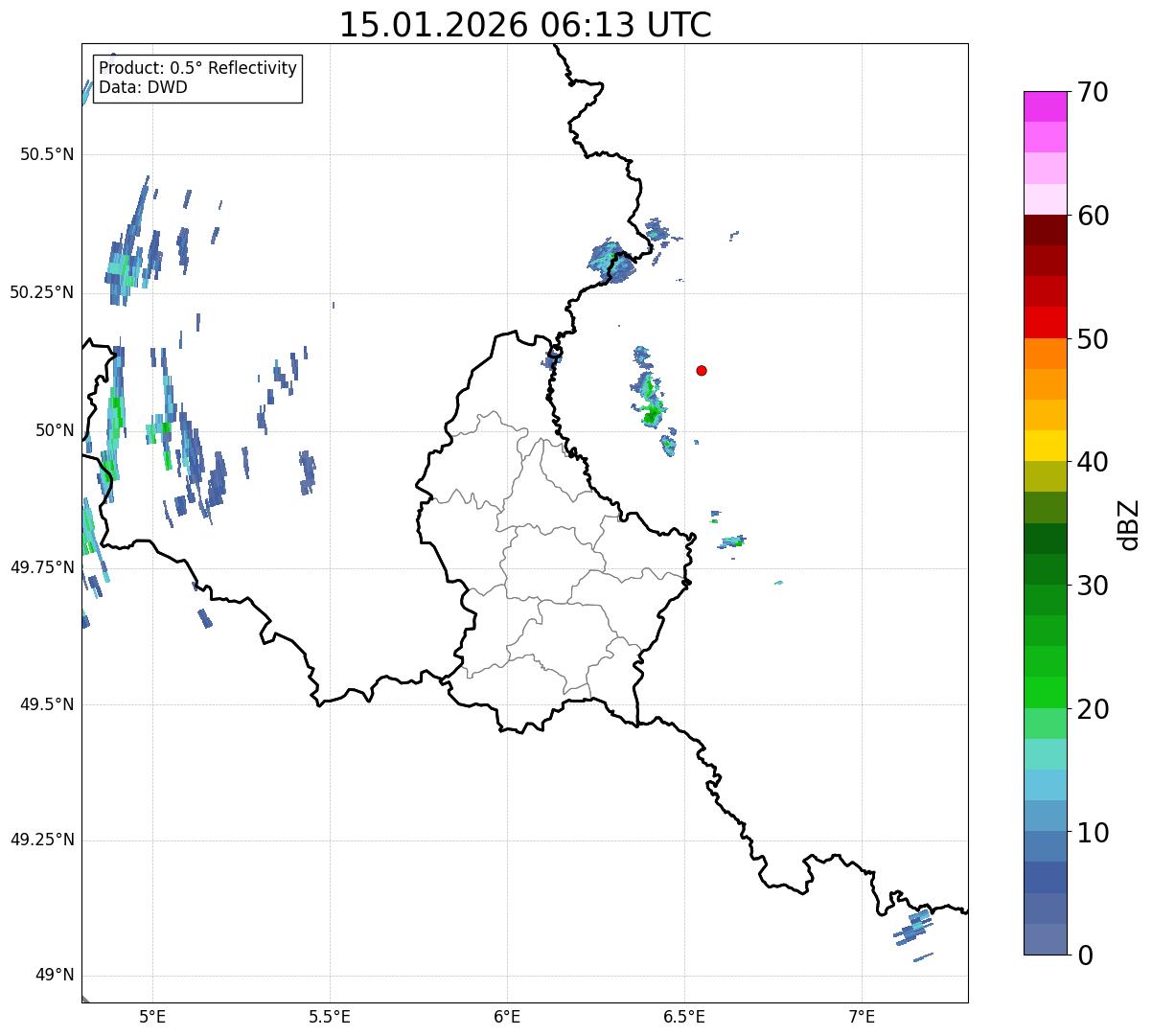Click the colorbar tick label 70

[1093, 92]
